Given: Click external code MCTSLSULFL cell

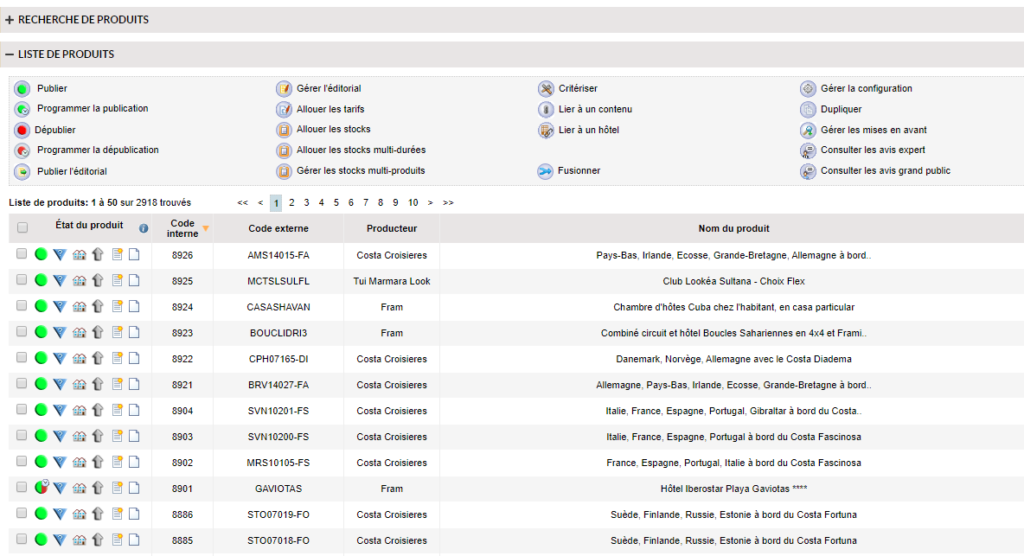Looking at the screenshot, I should tap(278, 281).
